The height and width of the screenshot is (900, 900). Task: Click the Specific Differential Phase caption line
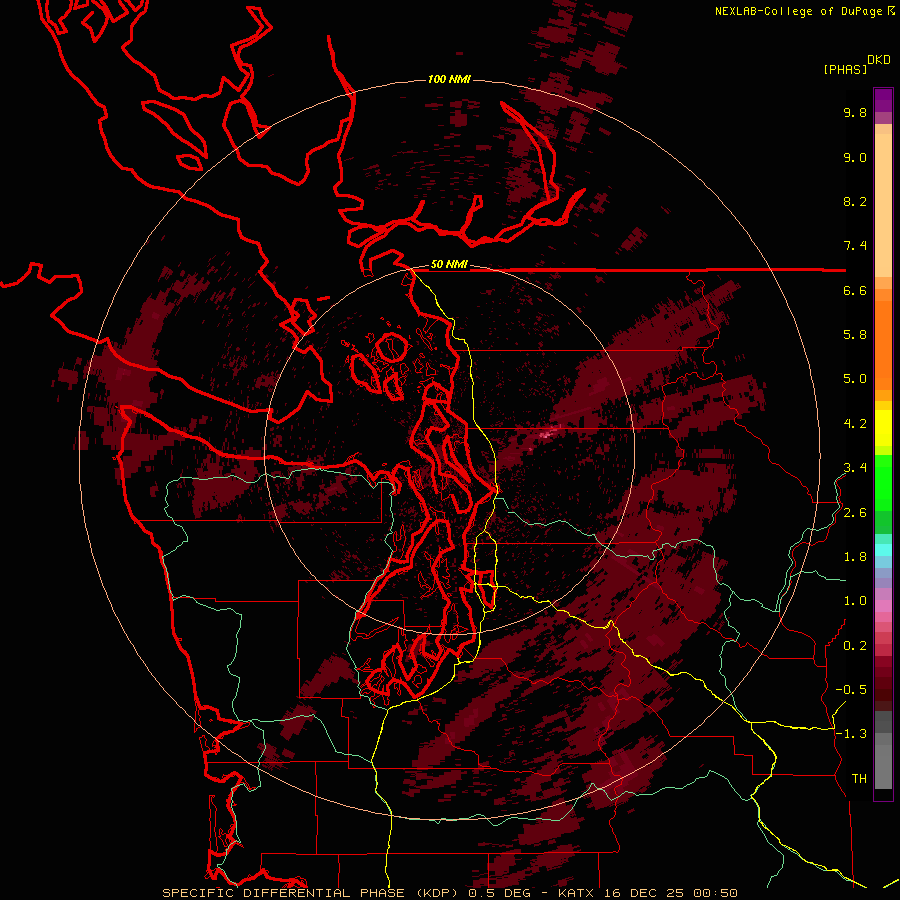[449, 893]
